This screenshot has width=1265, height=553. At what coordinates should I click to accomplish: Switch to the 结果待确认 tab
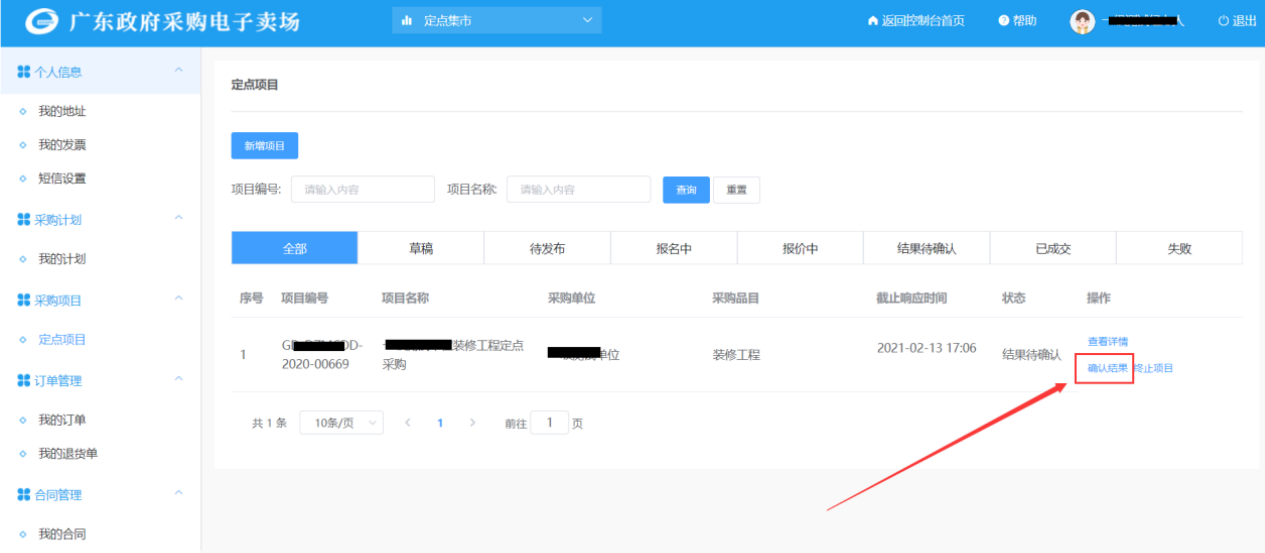coord(926,249)
